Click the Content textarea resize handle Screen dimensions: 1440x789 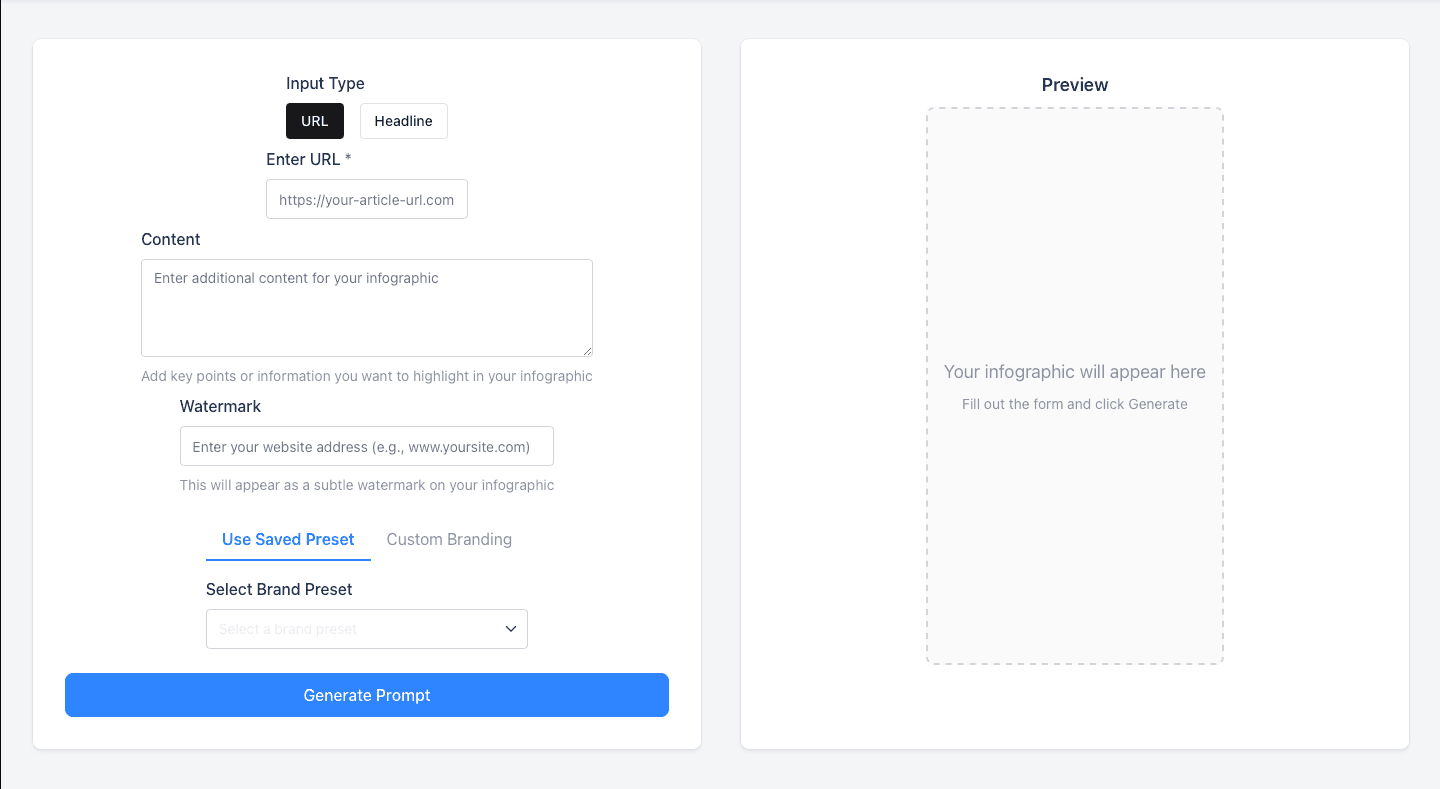tap(587, 351)
